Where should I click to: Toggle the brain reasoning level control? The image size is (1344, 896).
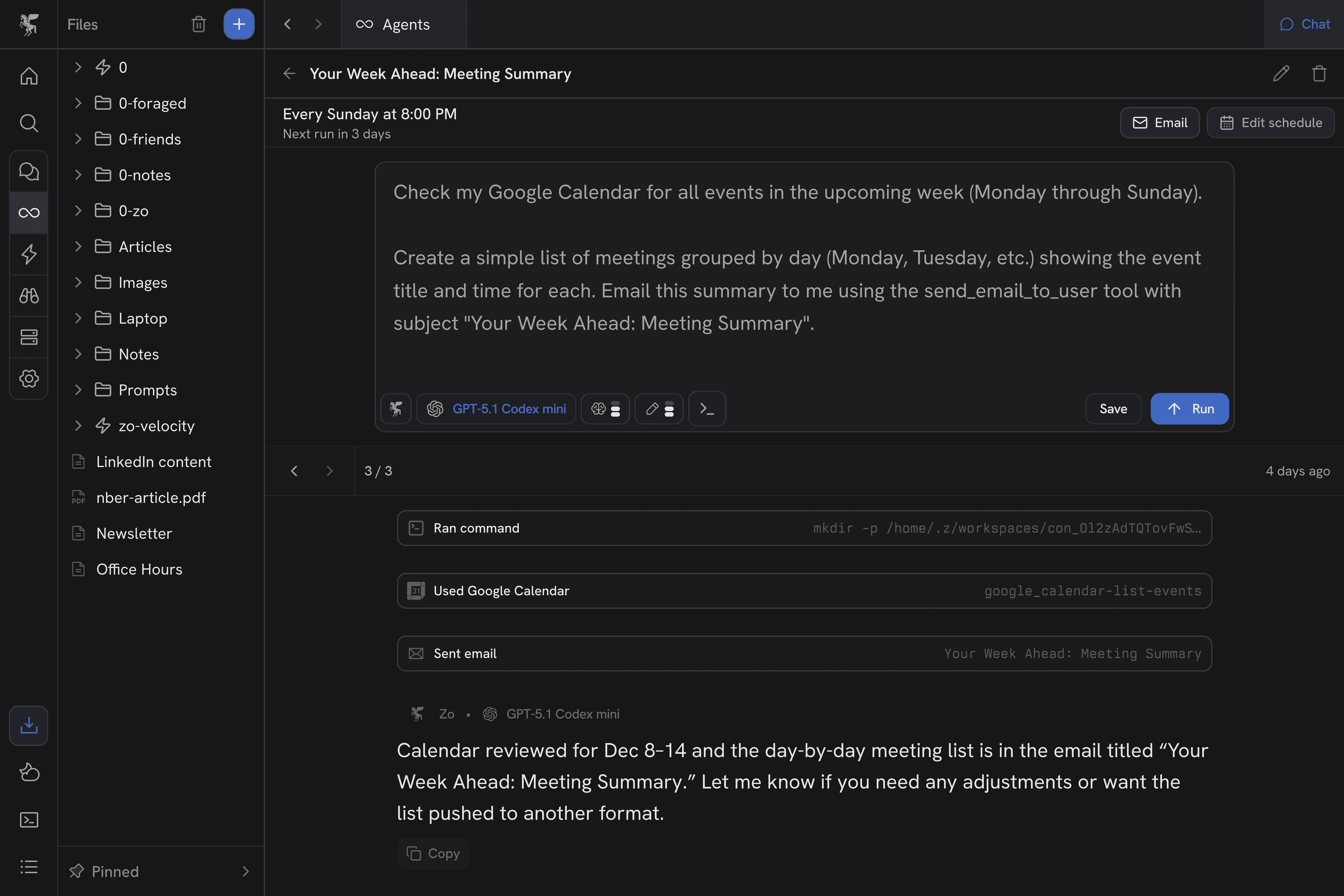pyautogui.click(x=605, y=408)
